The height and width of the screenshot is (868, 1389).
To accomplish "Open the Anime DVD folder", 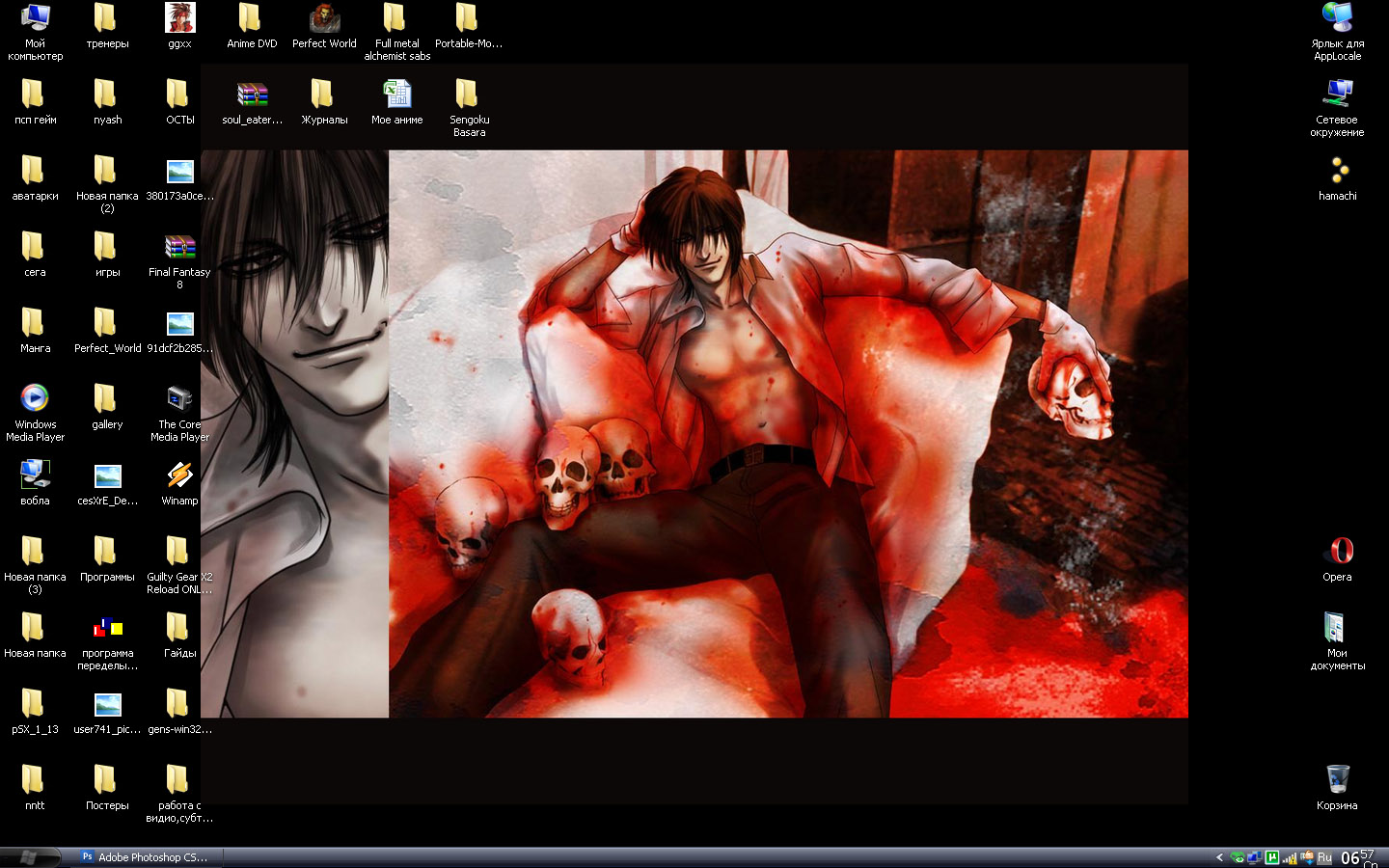I will point(252,25).
